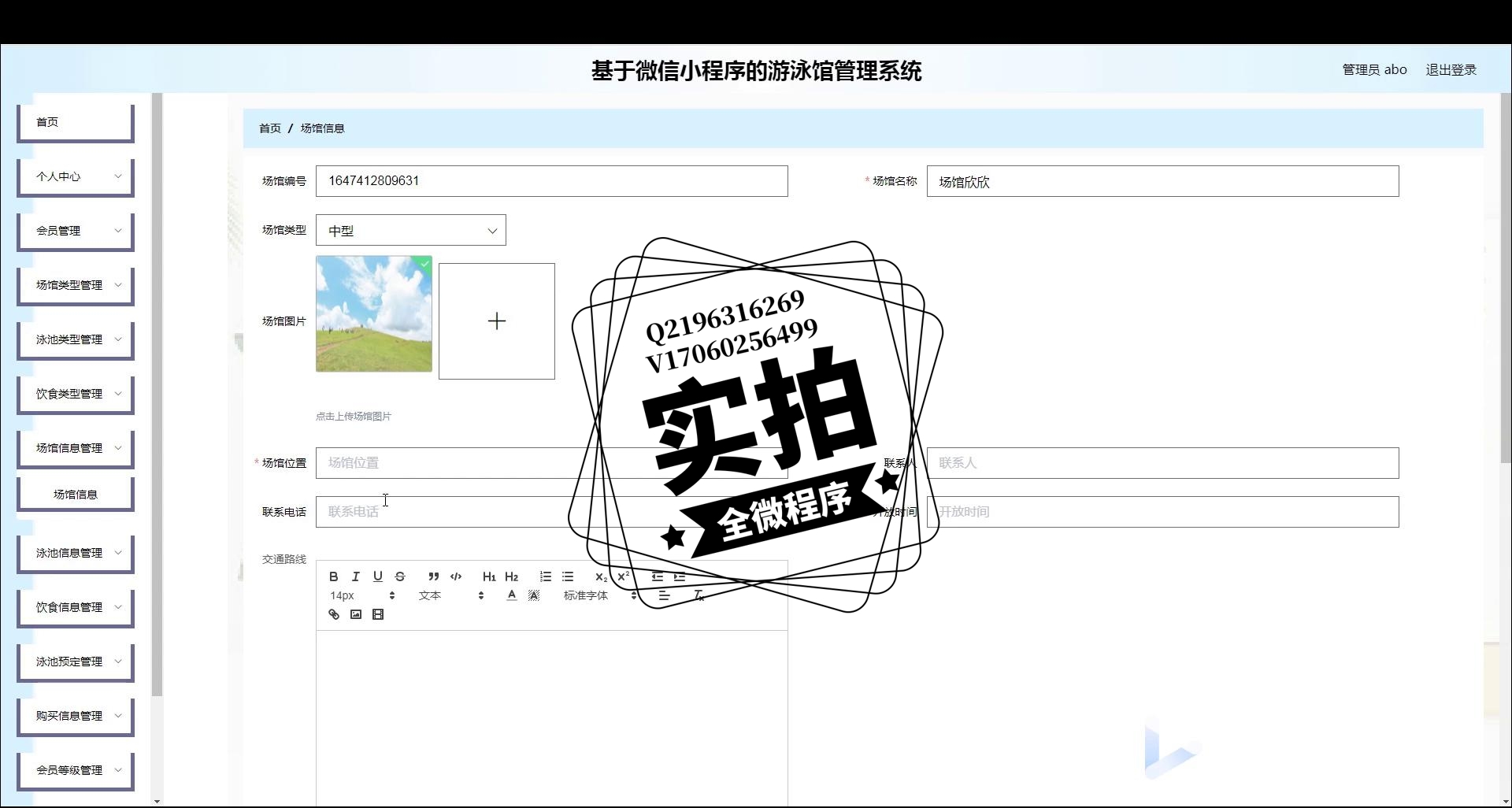Focus the 场馆名称 input field
Image resolution: width=1512 pixels, height=808 pixels.
point(1163,181)
